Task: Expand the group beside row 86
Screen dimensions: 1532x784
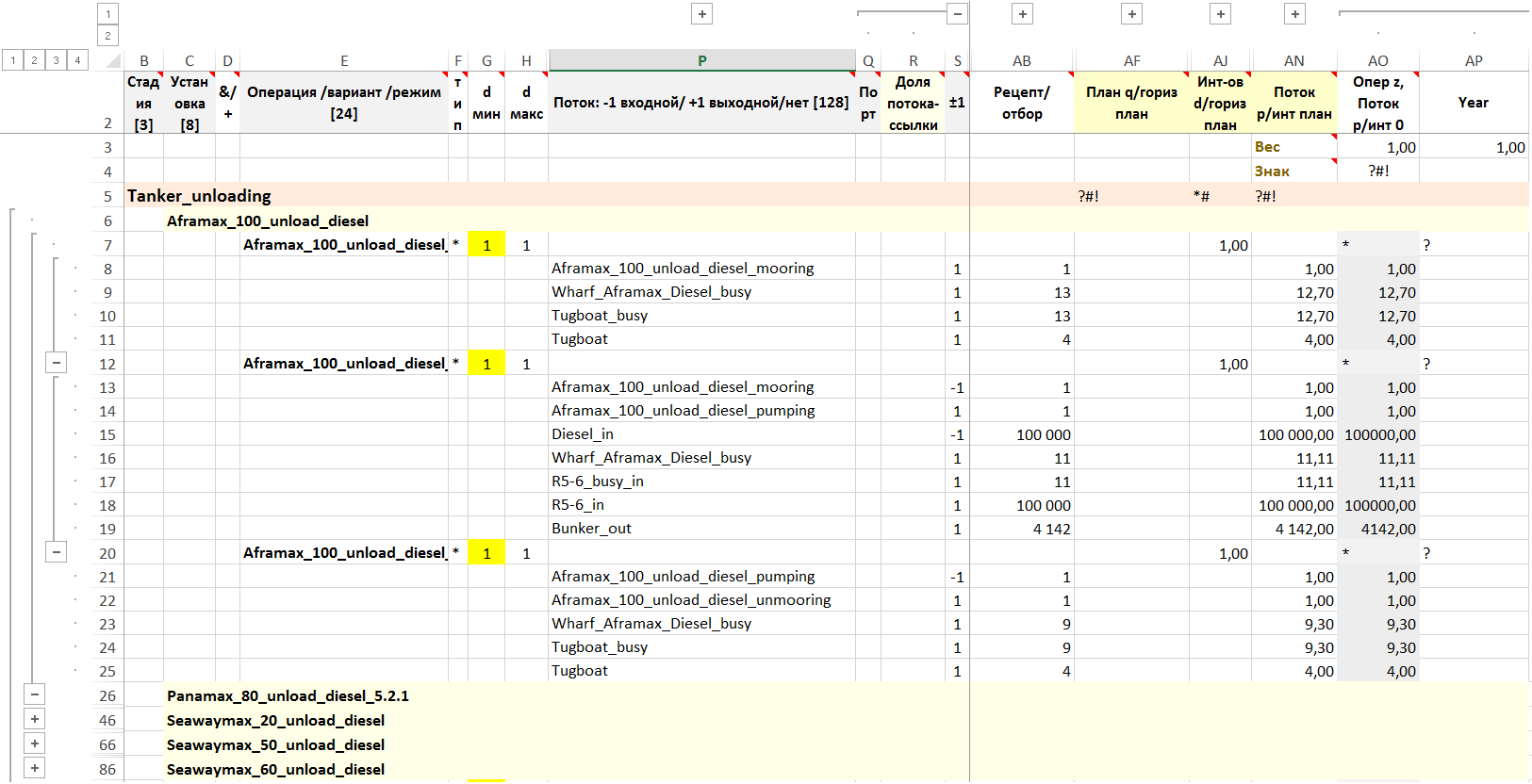Action: 35,768
